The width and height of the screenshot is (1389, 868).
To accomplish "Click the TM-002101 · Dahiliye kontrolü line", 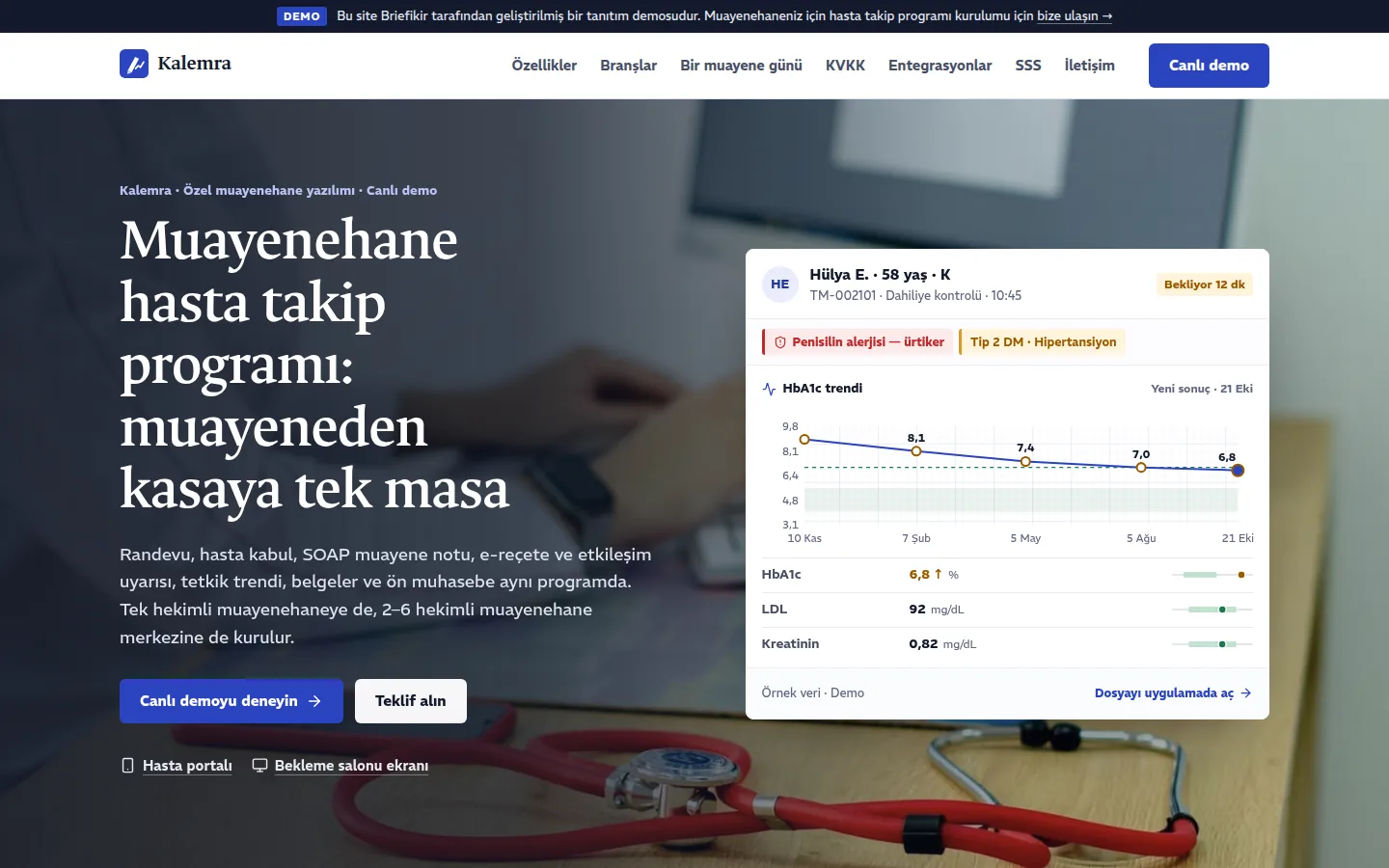I will [x=915, y=296].
